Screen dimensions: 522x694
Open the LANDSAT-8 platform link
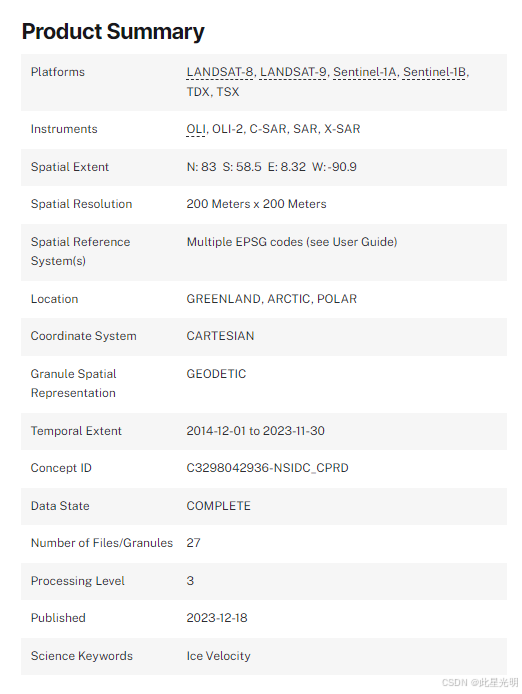coord(220,72)
